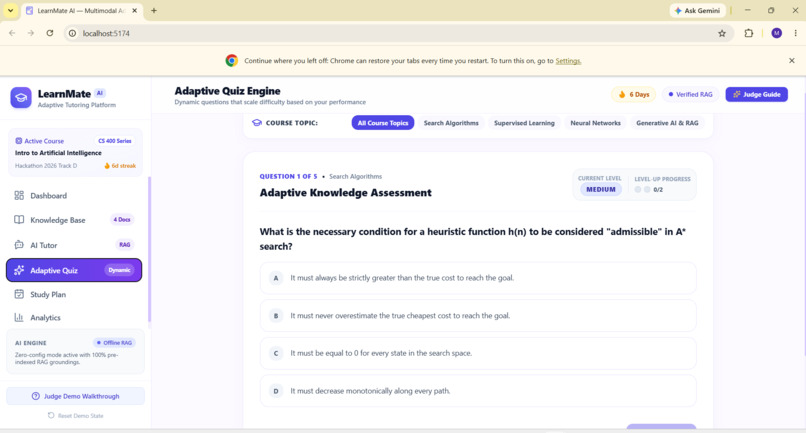
Task: Open Analytics from the sidebar
Action: [74, 317]
